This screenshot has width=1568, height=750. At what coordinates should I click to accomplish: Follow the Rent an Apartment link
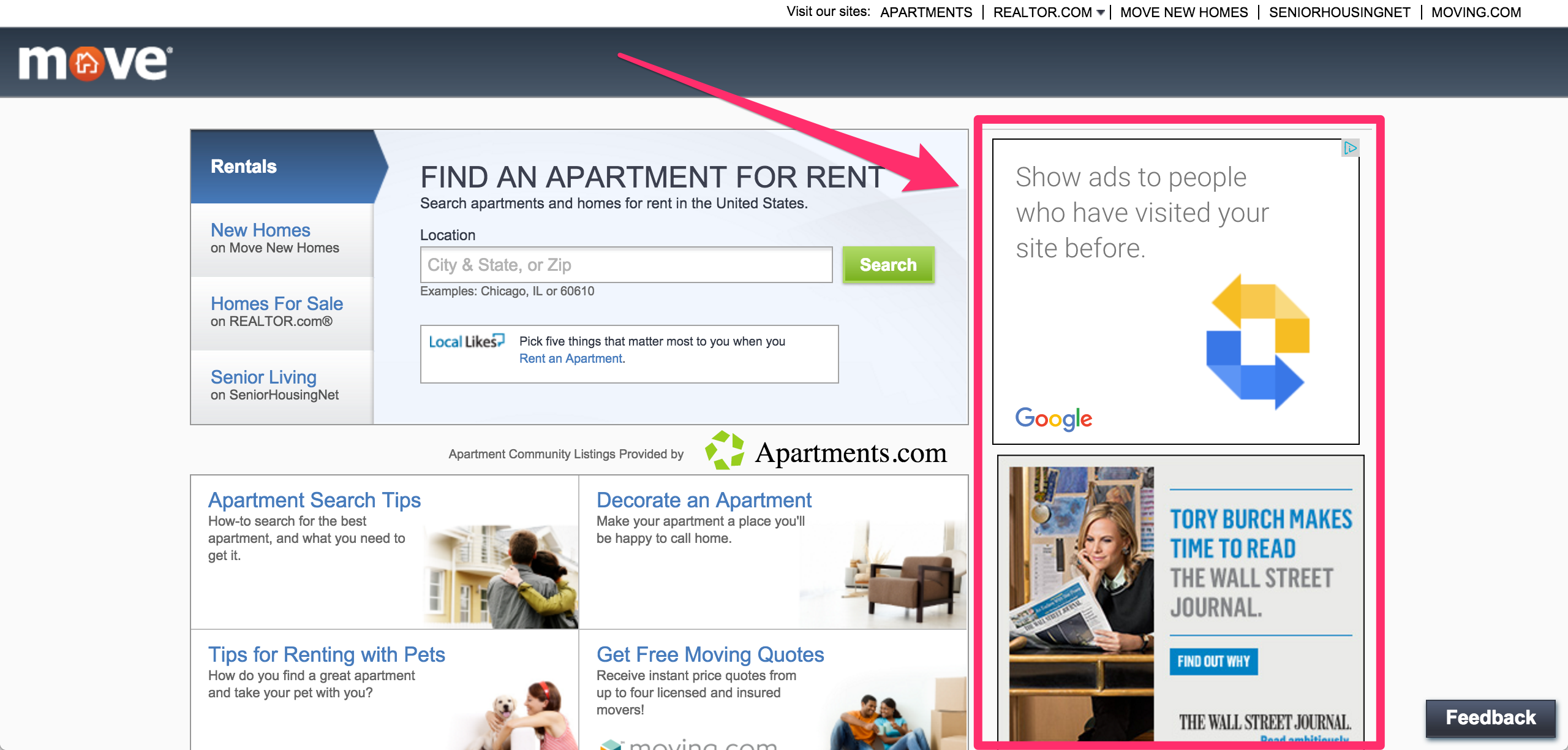pos(571,358)
